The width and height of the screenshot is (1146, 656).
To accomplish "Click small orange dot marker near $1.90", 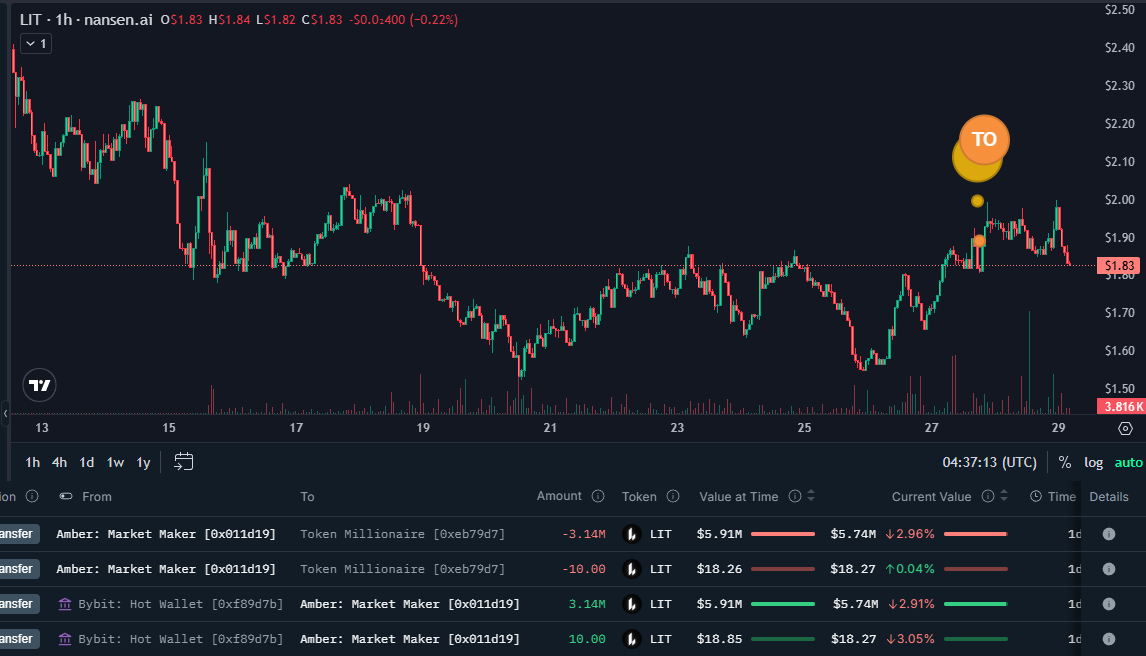I will (979, 241).
